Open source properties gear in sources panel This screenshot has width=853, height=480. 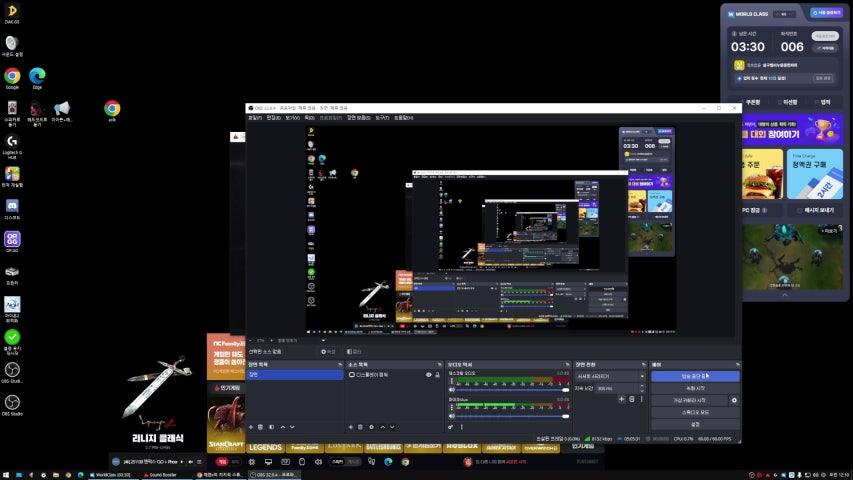tap(372, 427)
